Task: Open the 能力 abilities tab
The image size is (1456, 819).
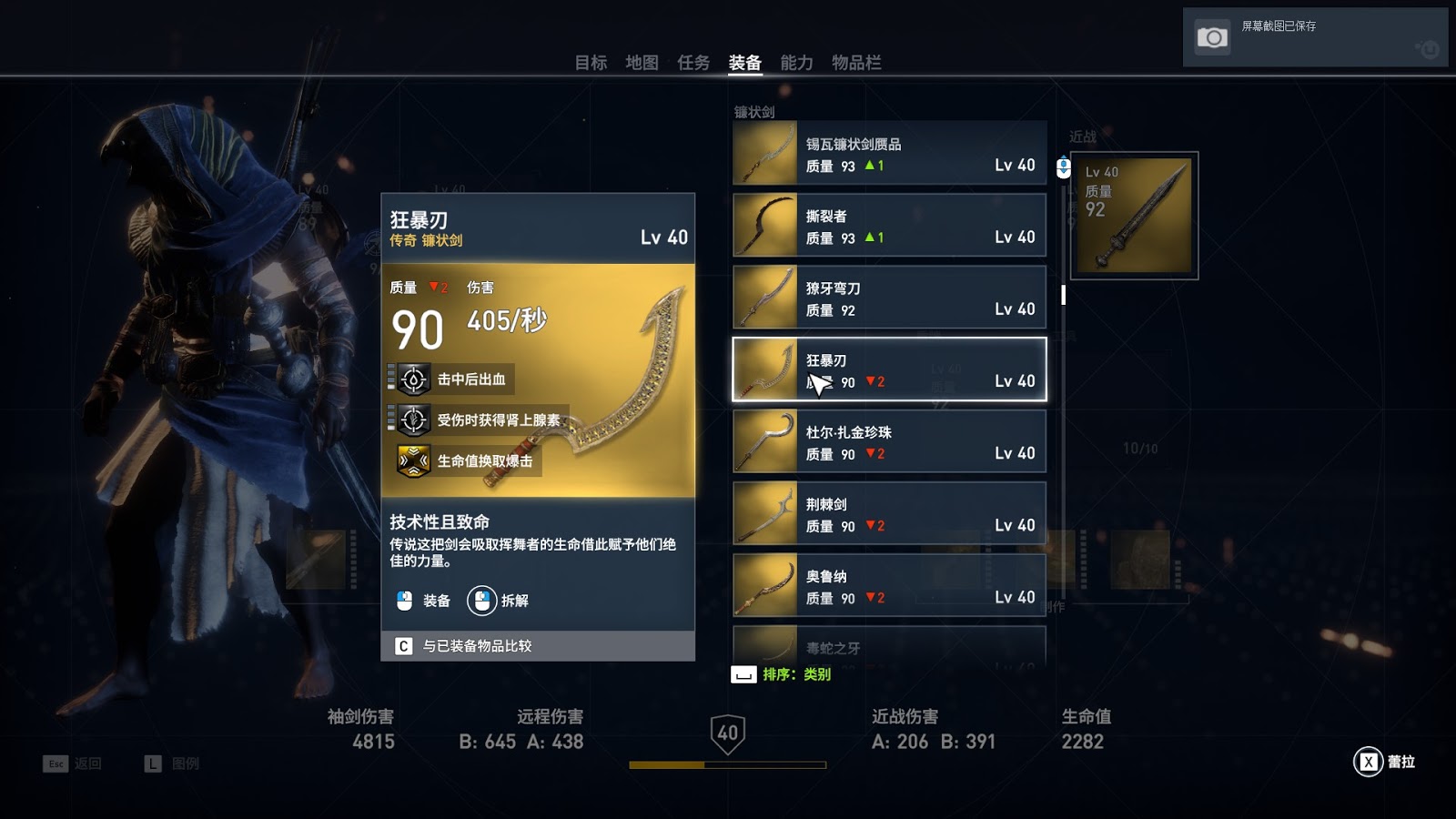Action: click(796, 63)
